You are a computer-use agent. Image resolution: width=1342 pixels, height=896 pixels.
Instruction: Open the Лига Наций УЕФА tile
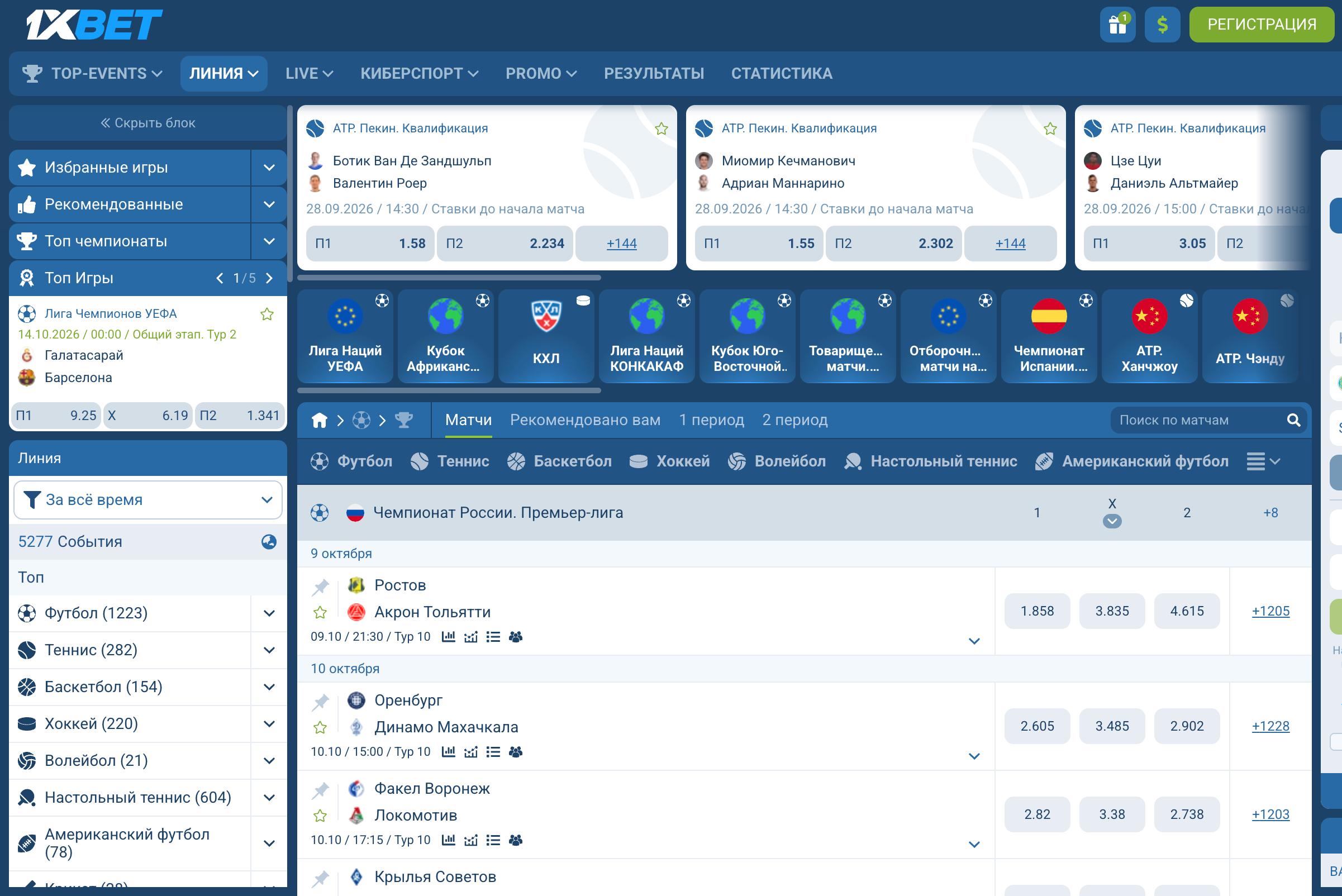tap(345, 336)
